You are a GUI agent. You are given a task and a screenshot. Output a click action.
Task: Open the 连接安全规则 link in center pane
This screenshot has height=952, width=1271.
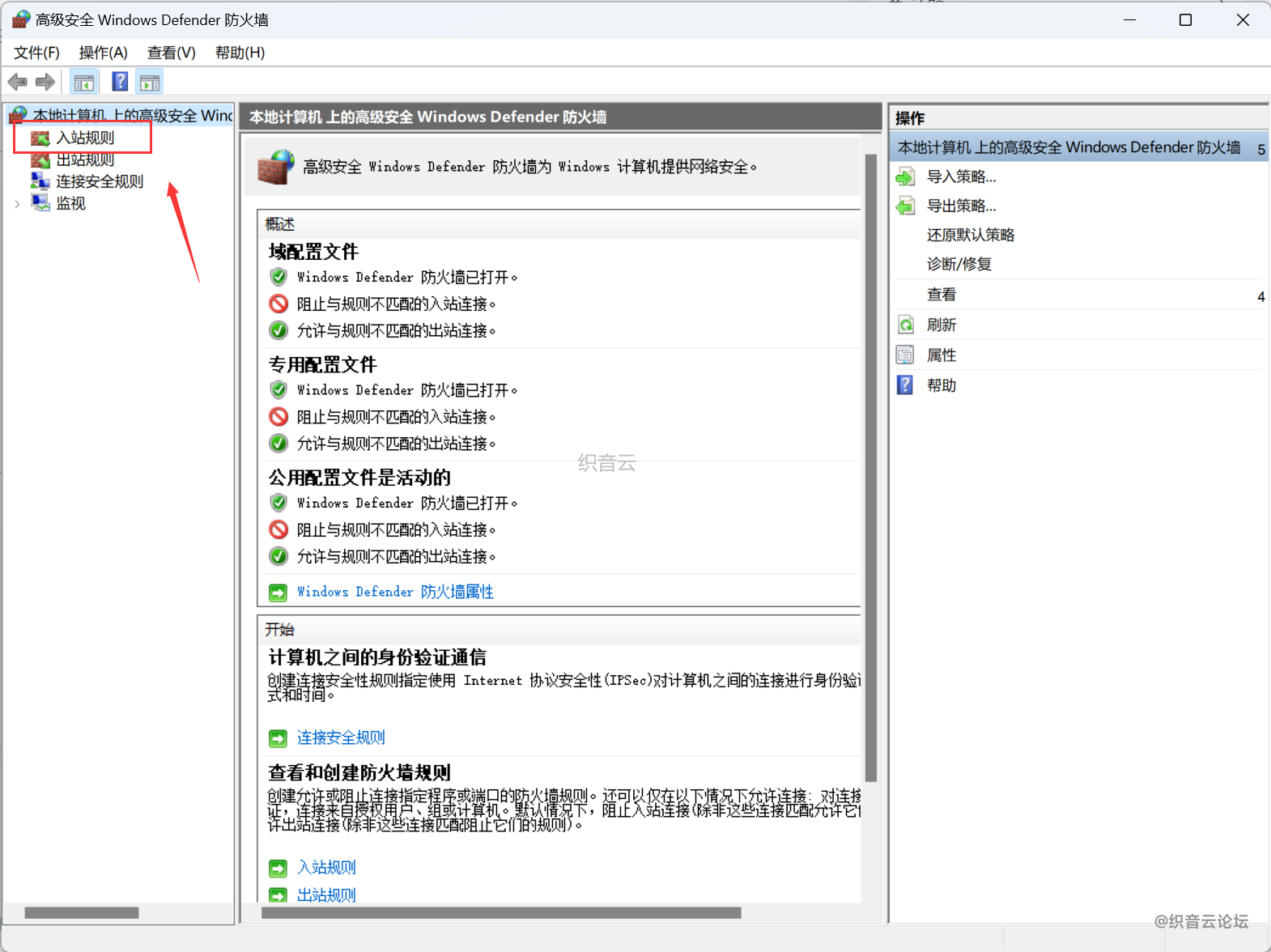click(x=341, y=737)
